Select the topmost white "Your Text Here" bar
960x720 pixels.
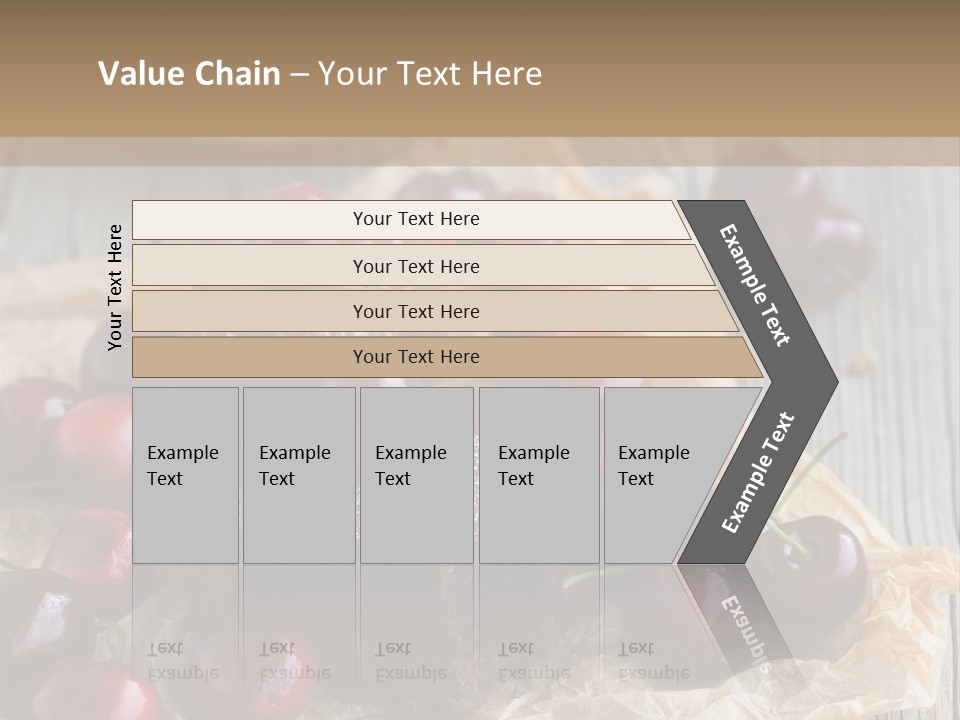[x=416, y=219]
